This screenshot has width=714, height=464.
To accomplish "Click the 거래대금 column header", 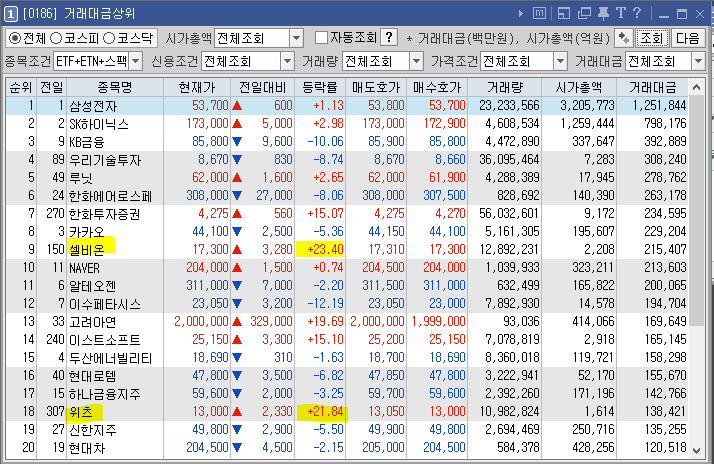I will tap(653, 87).
